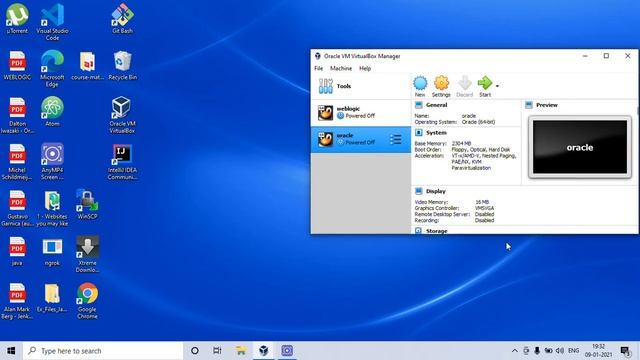Click the ENG language indicator
This screenshot has width=640, height=360.
click(x=573, y=351)
